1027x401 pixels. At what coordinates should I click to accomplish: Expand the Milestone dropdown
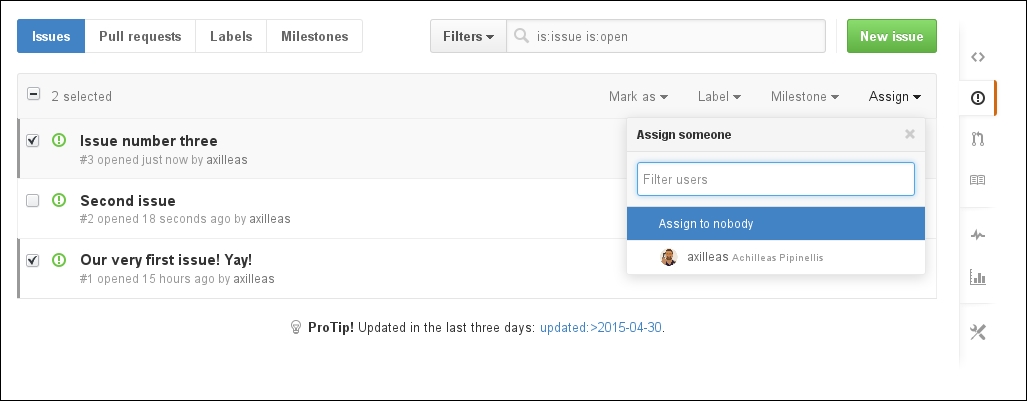click(804, 96)
